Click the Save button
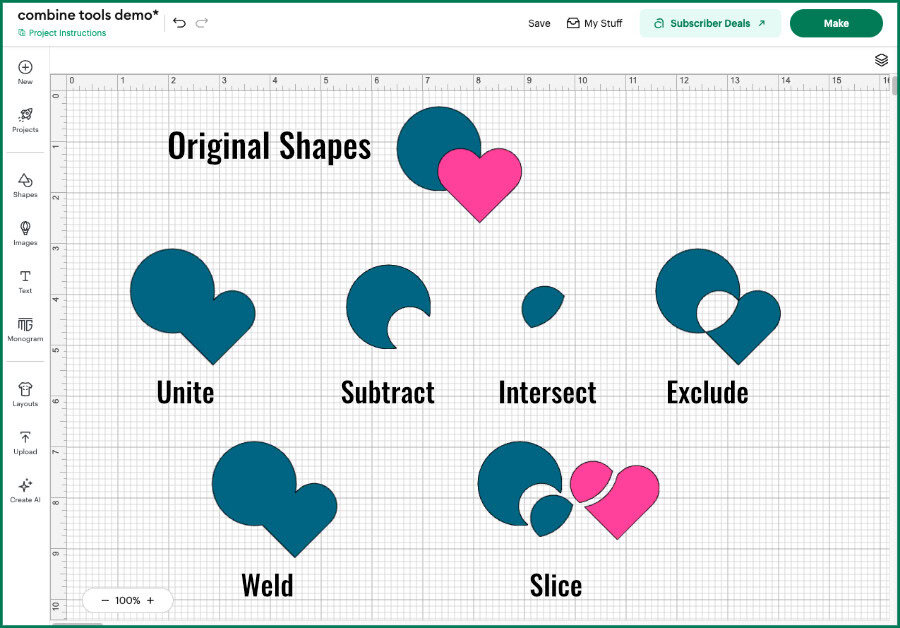Viewport: 900px width, 628px height. (539, 24)
